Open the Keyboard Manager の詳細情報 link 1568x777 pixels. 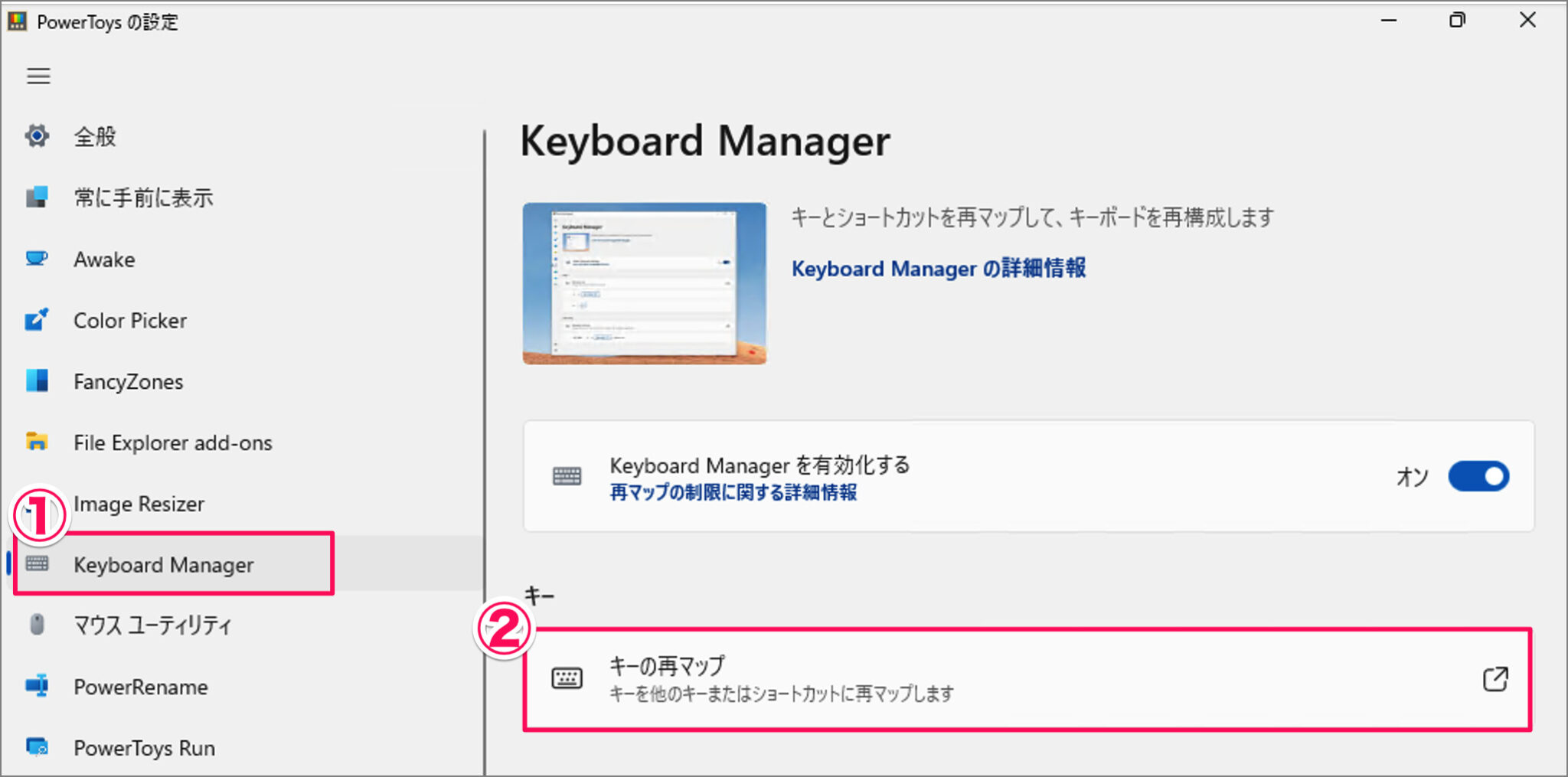(x=939, y=269)
